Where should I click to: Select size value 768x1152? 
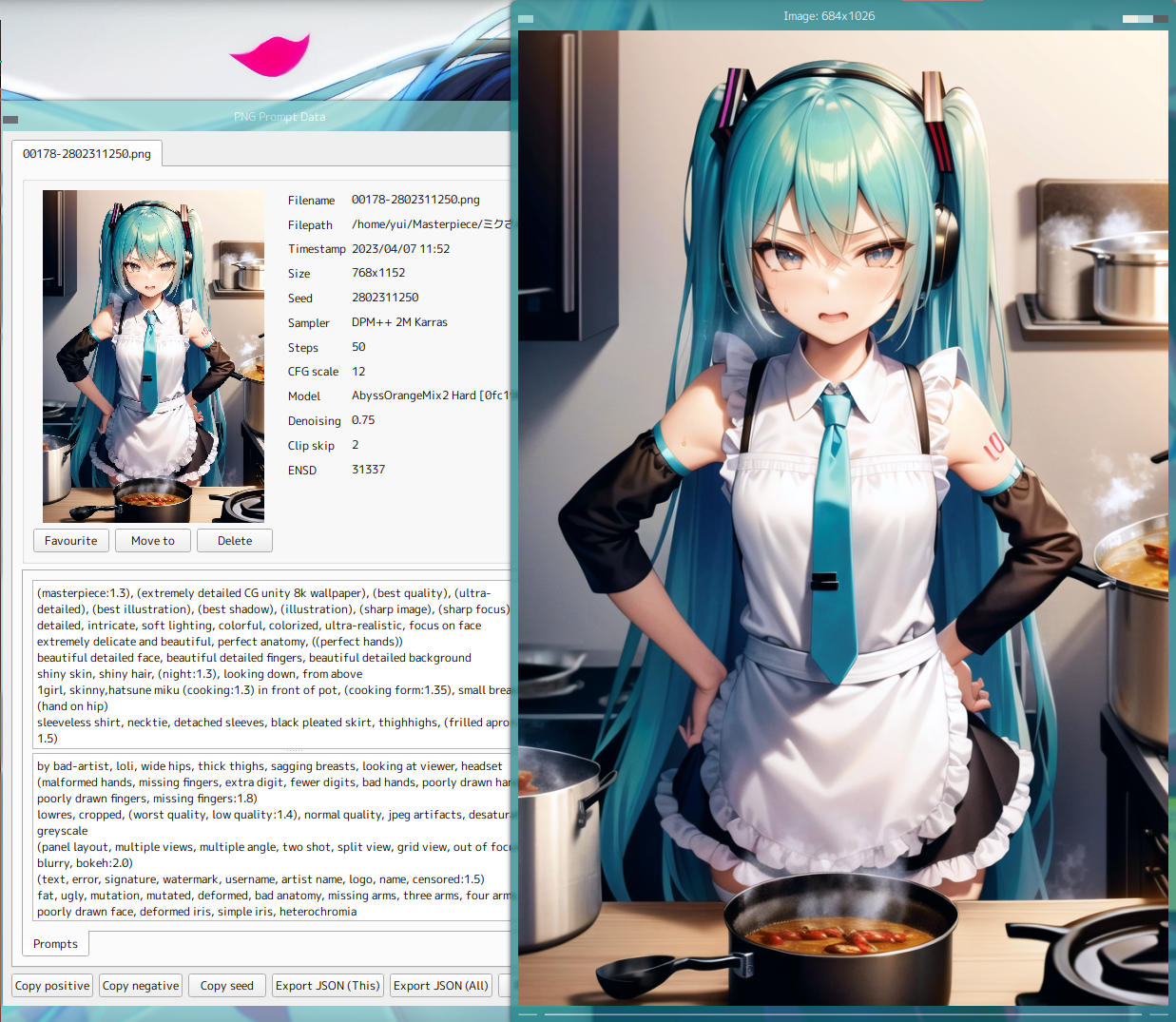(x=378, y=273)
